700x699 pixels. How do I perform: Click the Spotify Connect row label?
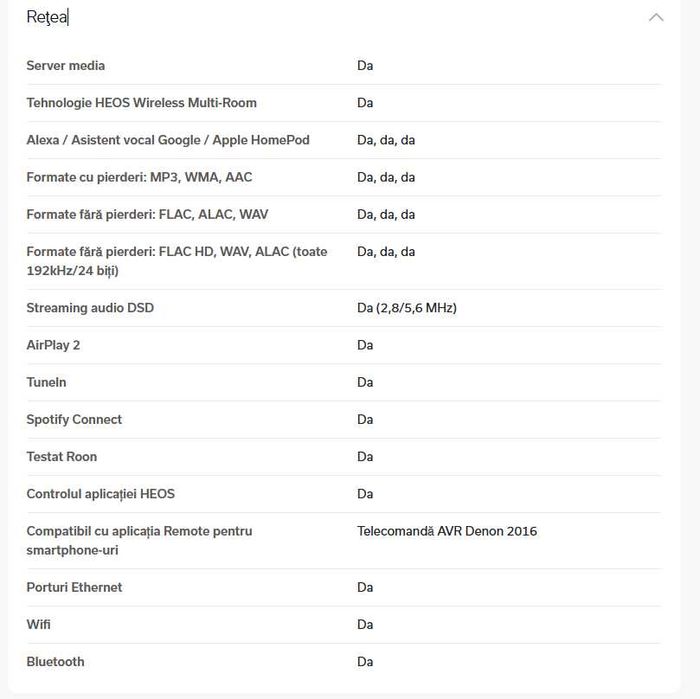[74, 419]
